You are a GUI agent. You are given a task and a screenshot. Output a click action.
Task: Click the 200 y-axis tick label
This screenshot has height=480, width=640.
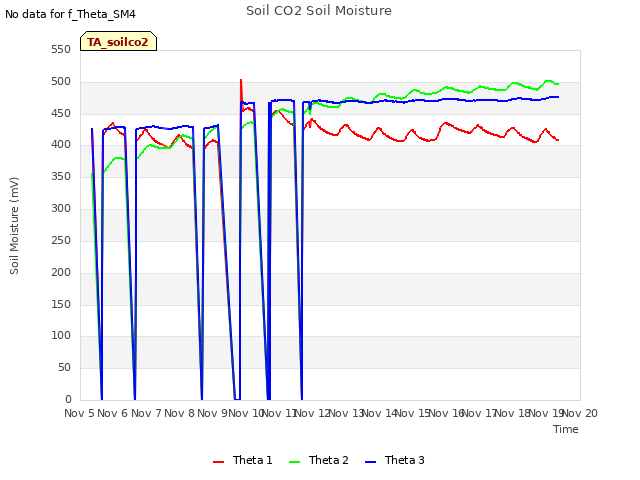pos(61,272)
